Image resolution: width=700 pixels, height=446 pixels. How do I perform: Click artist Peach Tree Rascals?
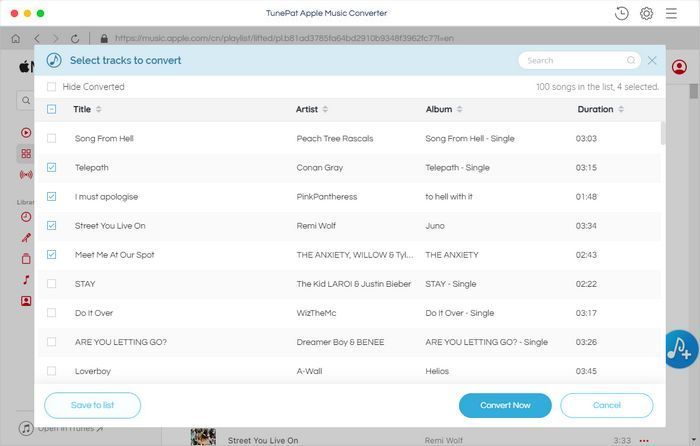coord(335,138)
